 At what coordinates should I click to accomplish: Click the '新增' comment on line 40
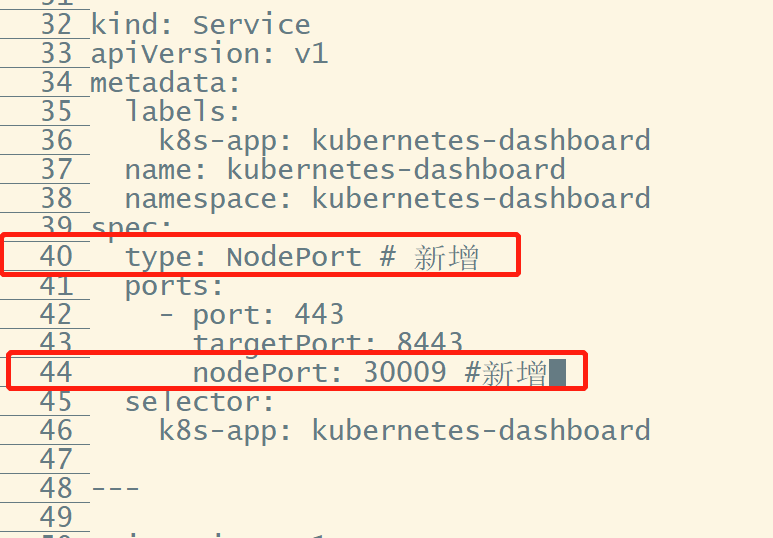tap(446, 257)
